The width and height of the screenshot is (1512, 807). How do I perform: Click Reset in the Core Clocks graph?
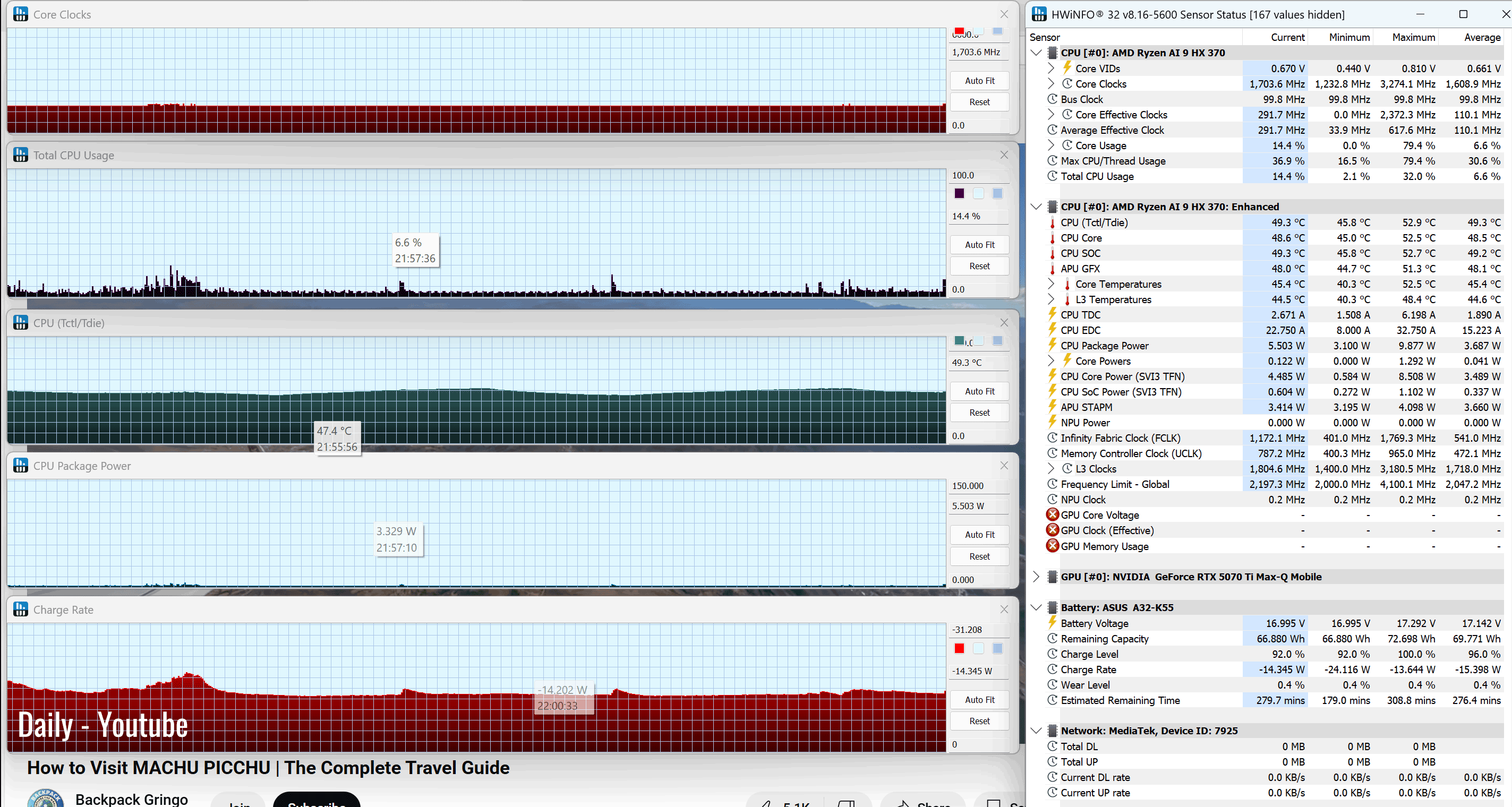(x=979, y=101)
